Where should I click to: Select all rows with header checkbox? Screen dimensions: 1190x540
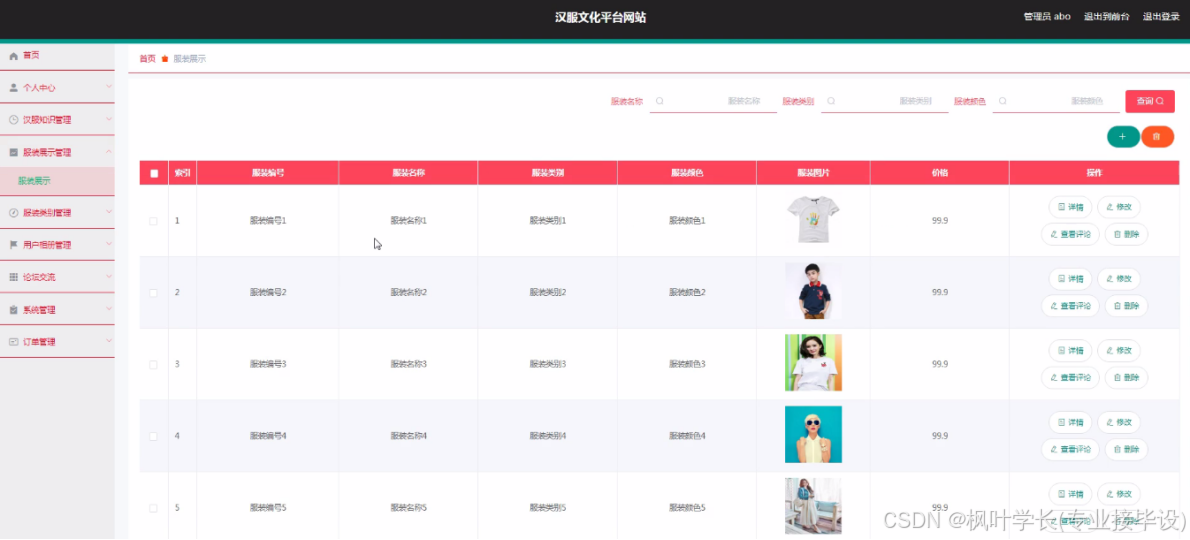pyautogui.click(x=154, y=174)
